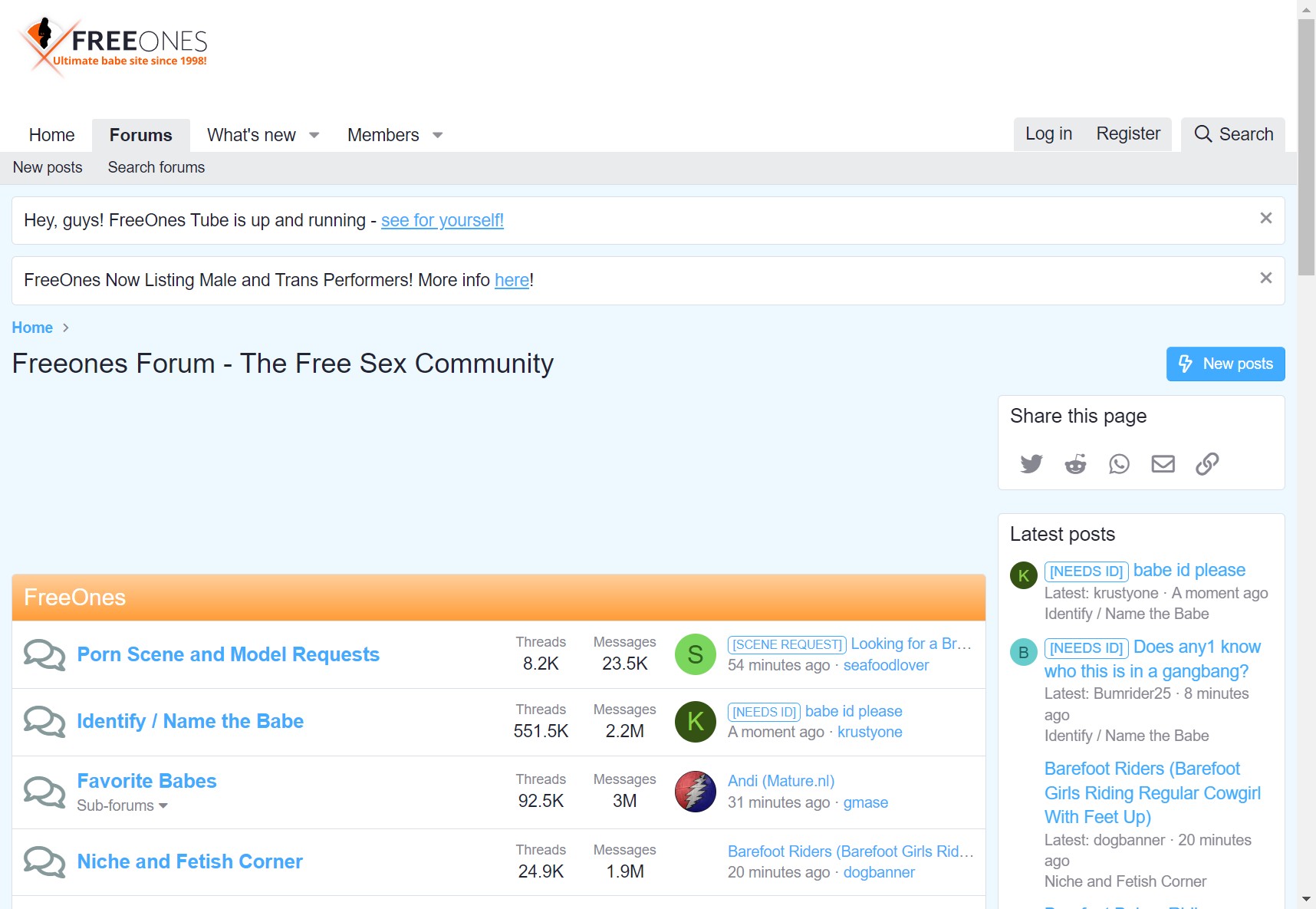The width and height of the screenshot is (1316, 909).
Task: Click forum icon beside Favorite Babes
Action: click(44, 792)
